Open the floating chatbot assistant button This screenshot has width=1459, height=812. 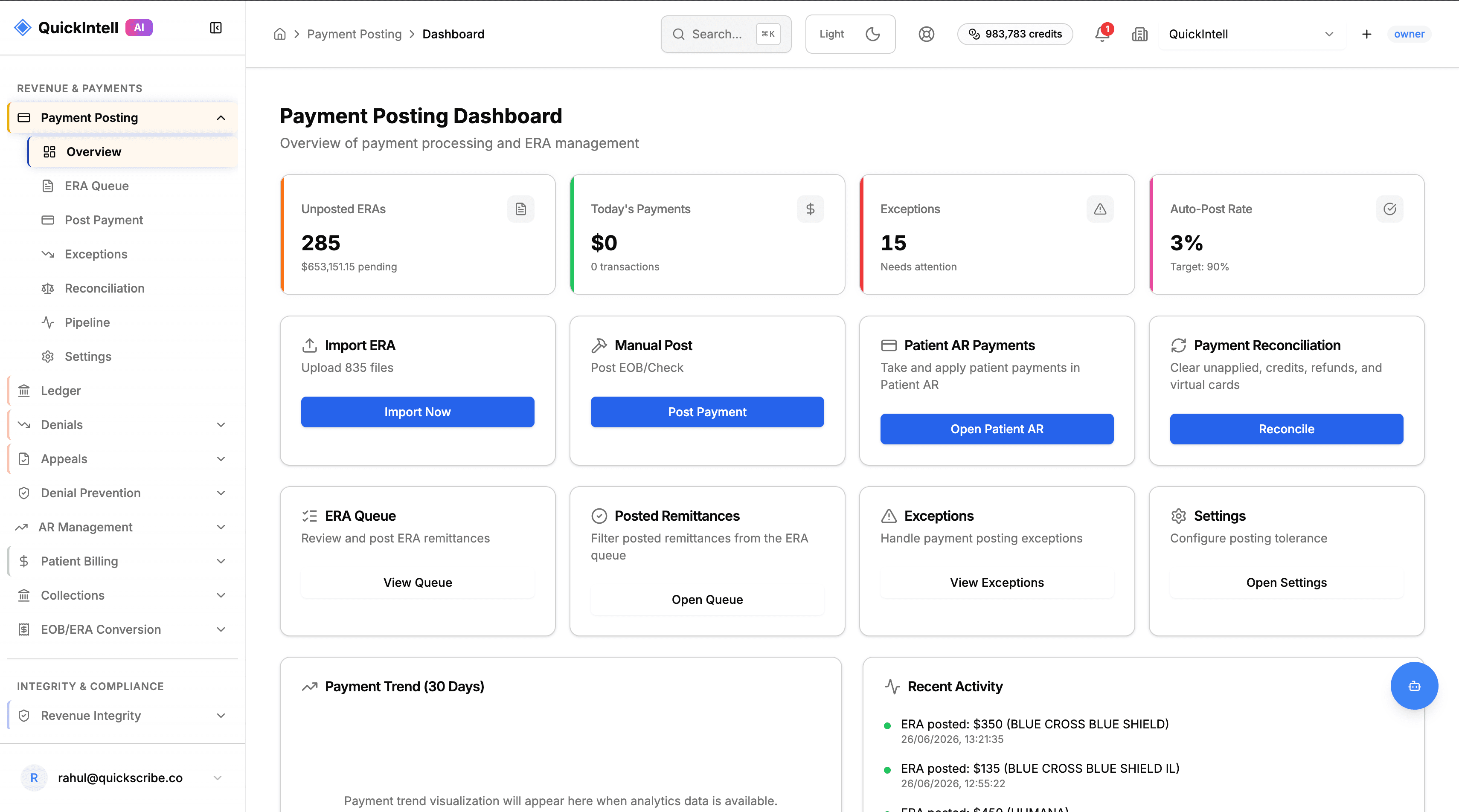(1414, 685)
